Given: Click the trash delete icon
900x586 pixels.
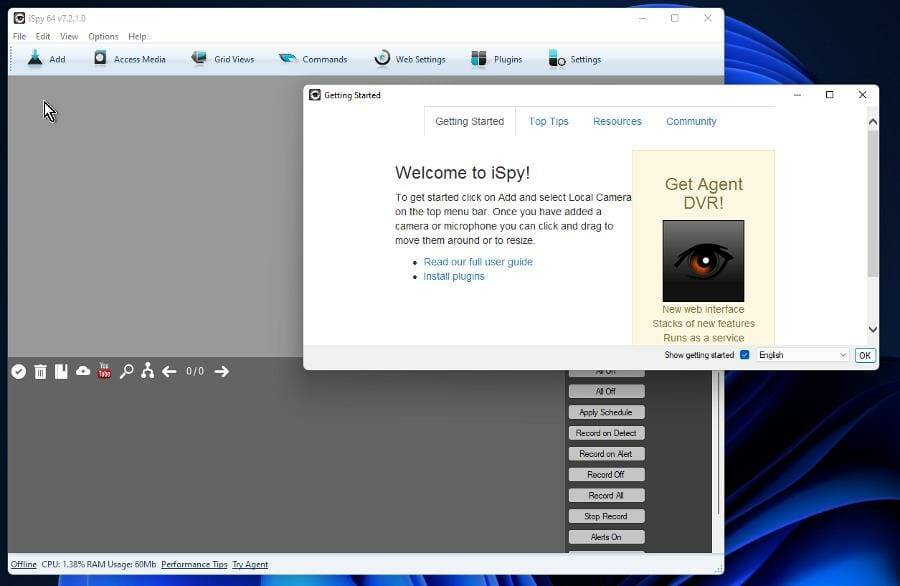Looking at the screenshot, I should pos(40,371).
